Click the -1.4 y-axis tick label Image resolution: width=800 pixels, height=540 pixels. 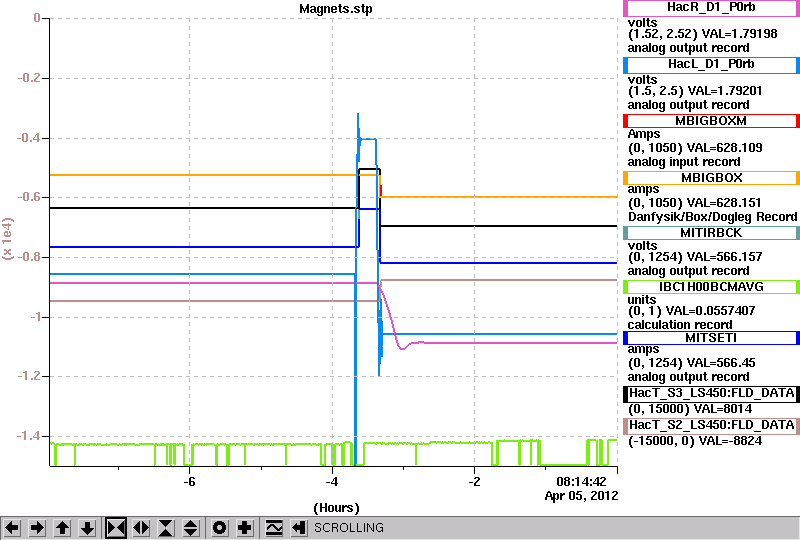[29, 436]
